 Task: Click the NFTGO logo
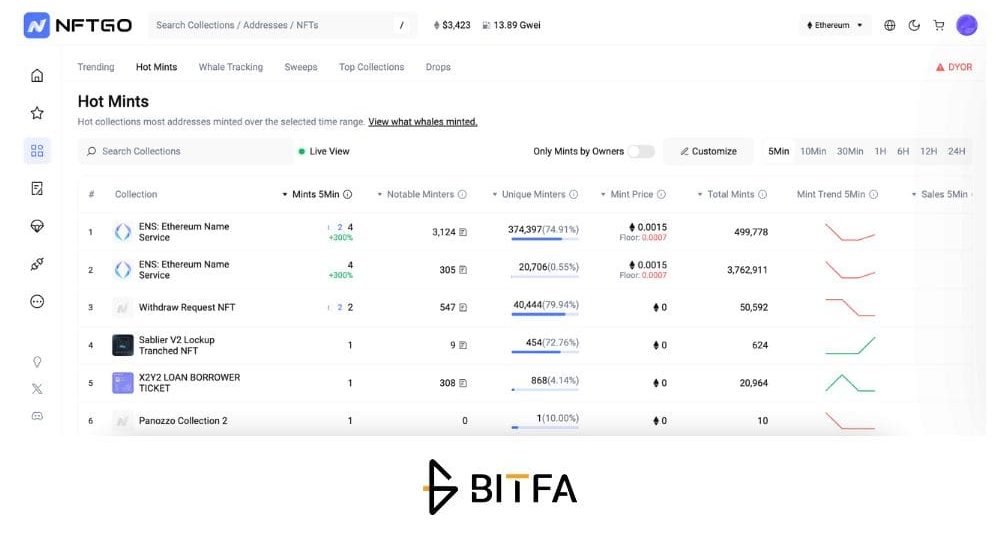(78, 26)
